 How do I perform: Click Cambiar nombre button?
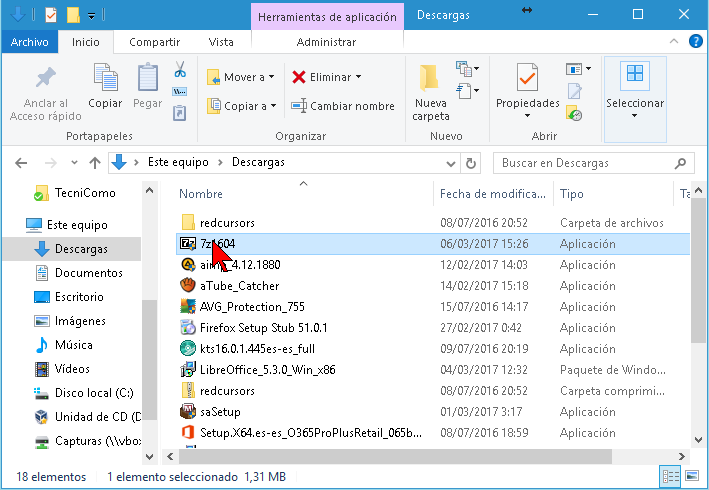pyautogui.click(x=343, y=106)
